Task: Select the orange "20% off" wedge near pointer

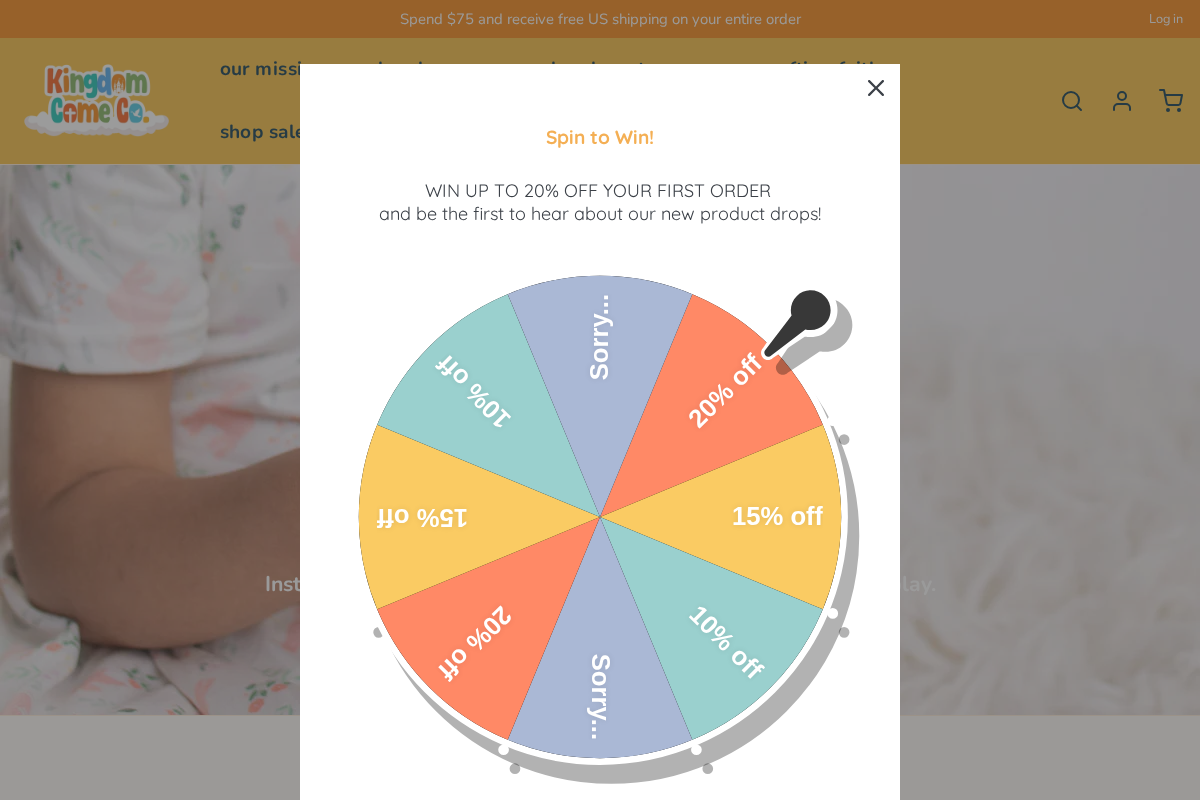Action: pos(722,392)
